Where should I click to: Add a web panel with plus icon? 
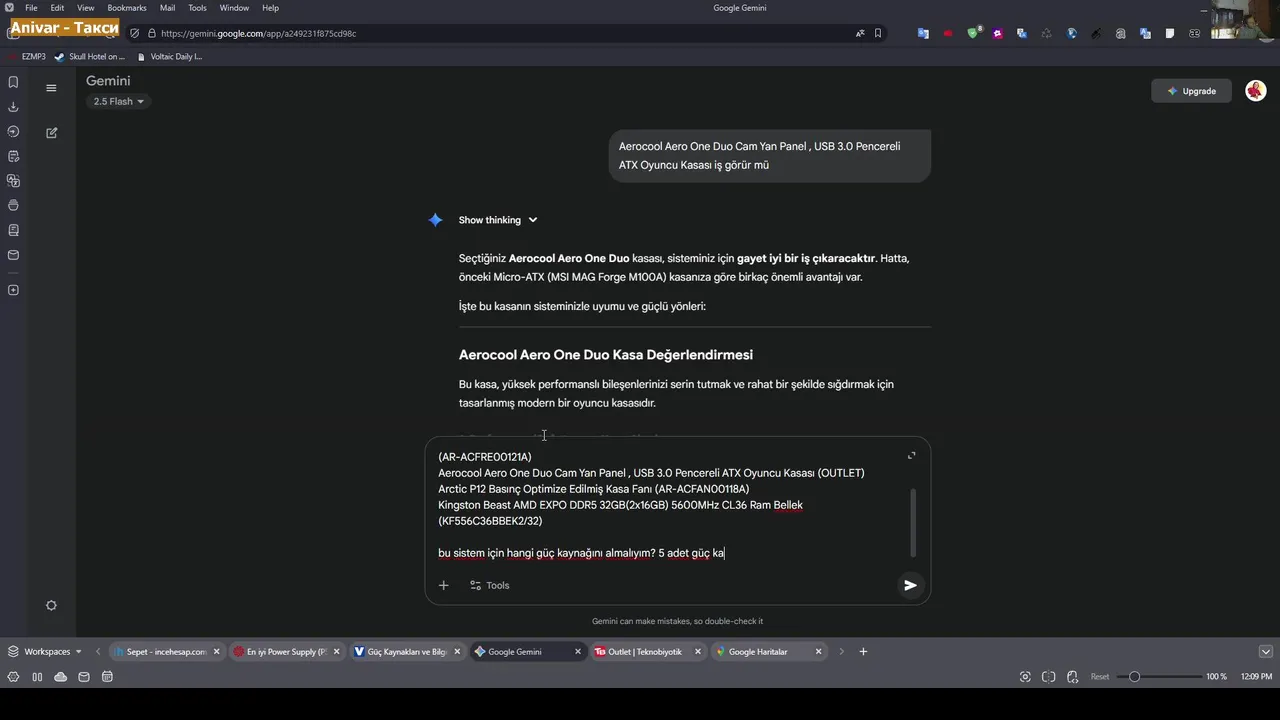(x=13, y=290)
